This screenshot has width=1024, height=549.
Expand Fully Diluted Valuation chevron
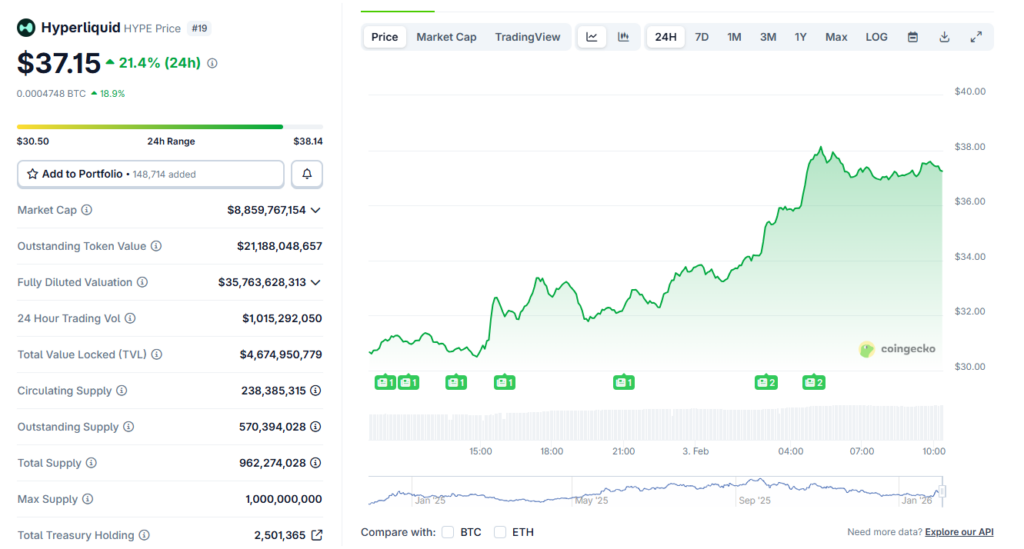[316, 283]
